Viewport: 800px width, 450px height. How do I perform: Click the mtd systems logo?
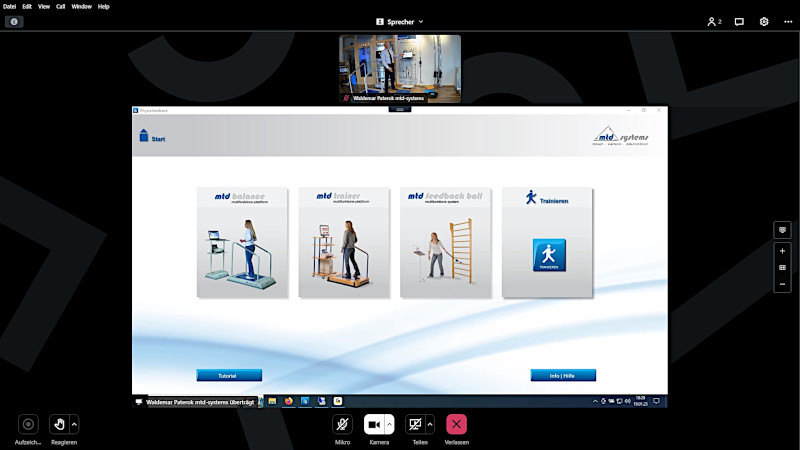pyautogui.click(x=620, y=136)
